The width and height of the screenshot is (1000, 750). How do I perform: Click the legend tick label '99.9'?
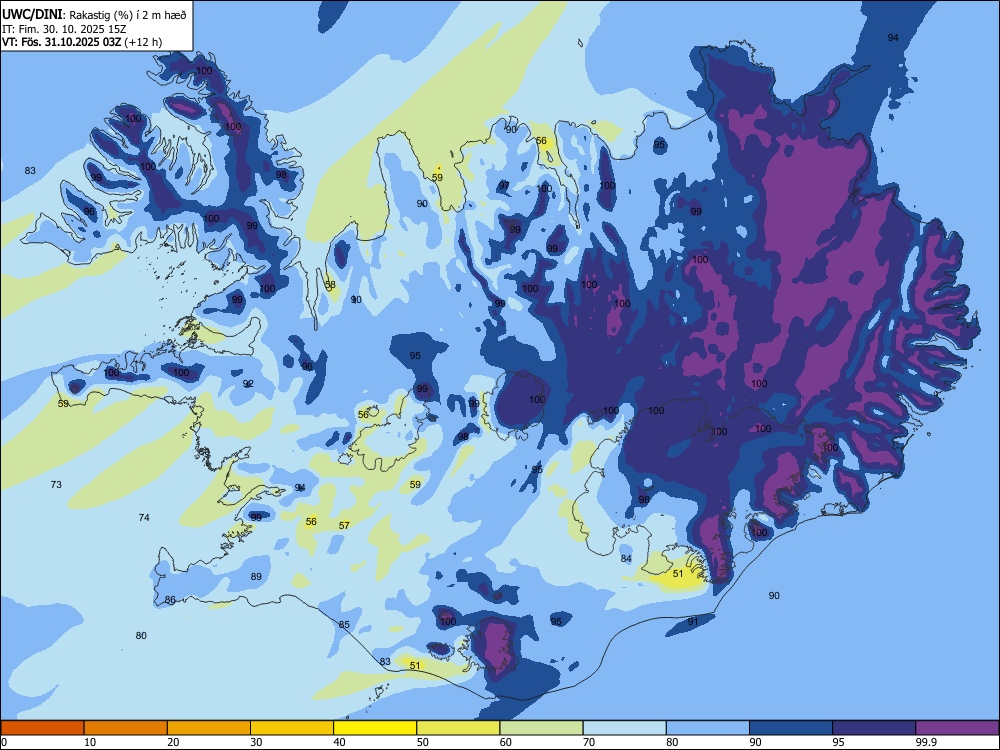click(925, 742)
